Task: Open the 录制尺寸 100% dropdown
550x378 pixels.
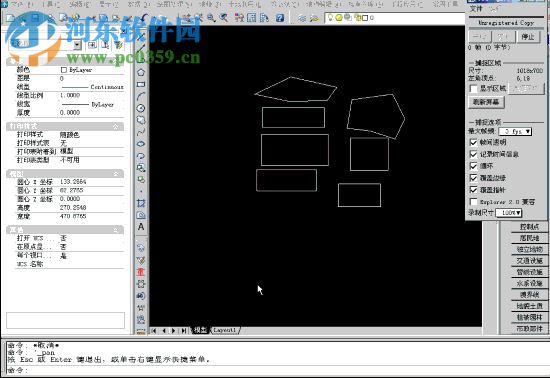Action: click(509, 212)
